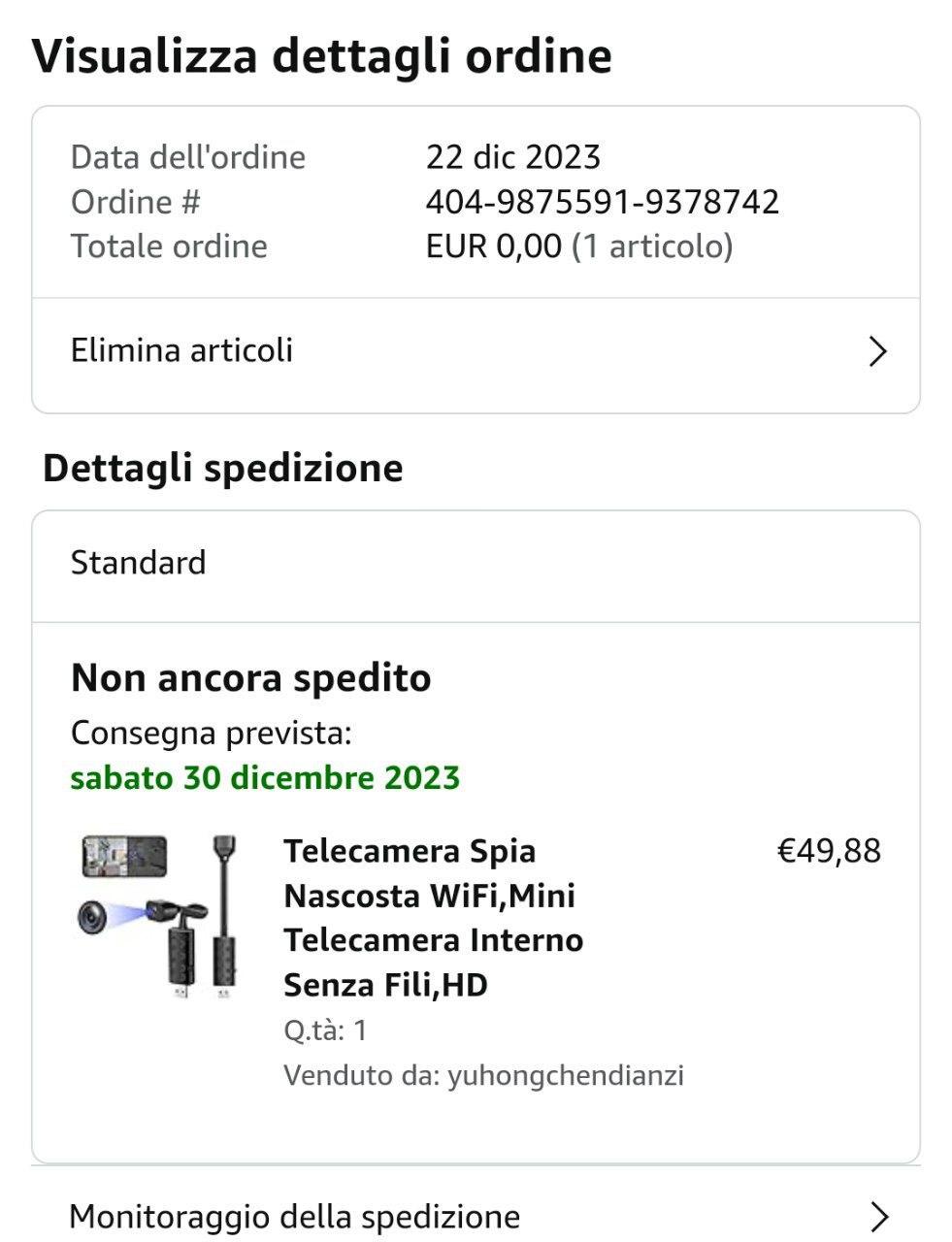Open Monitoraggio della spedizione text row
952x1242 pixels.
click(x=295, y=1216)
